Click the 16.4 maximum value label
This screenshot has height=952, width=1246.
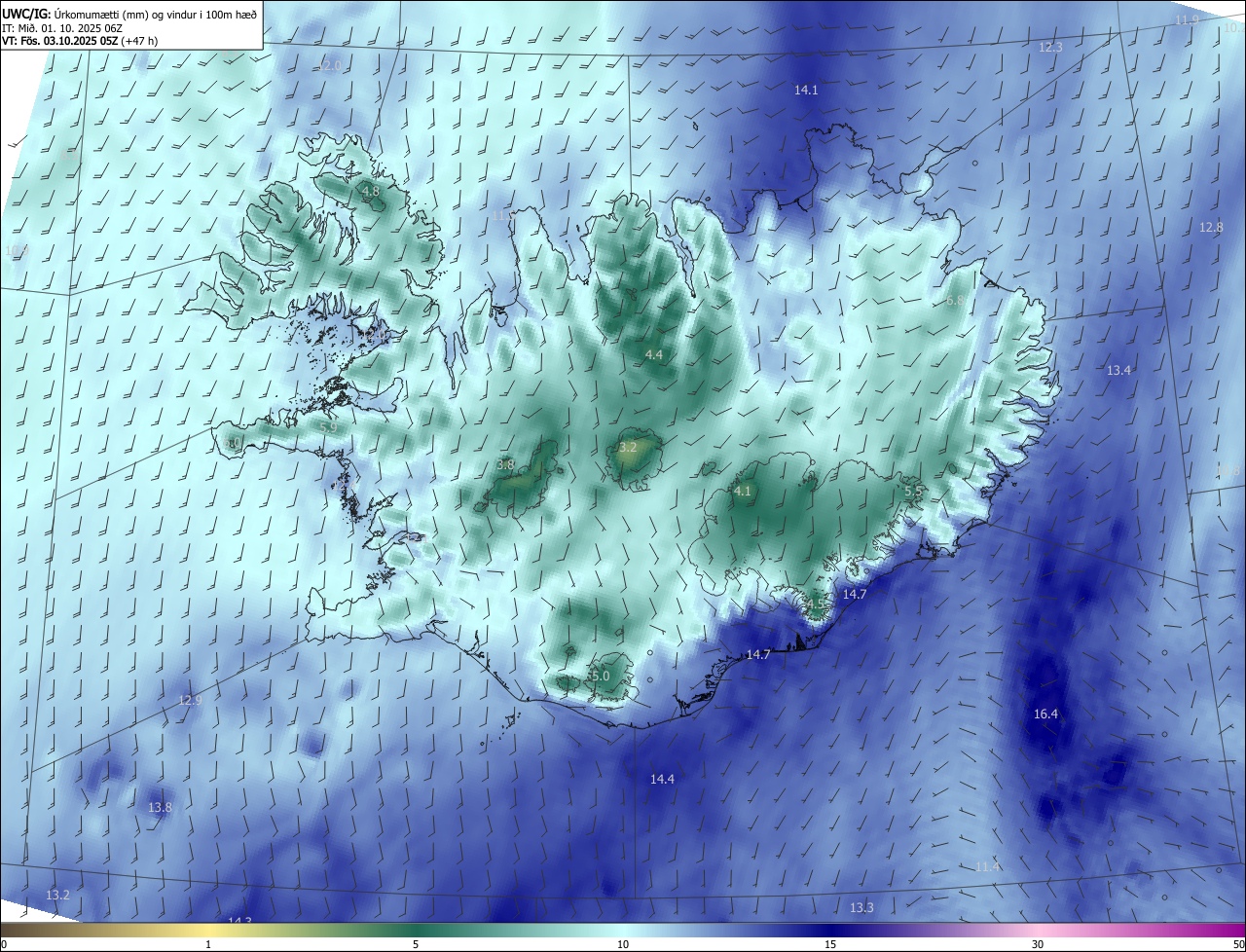coord(1045,714)
